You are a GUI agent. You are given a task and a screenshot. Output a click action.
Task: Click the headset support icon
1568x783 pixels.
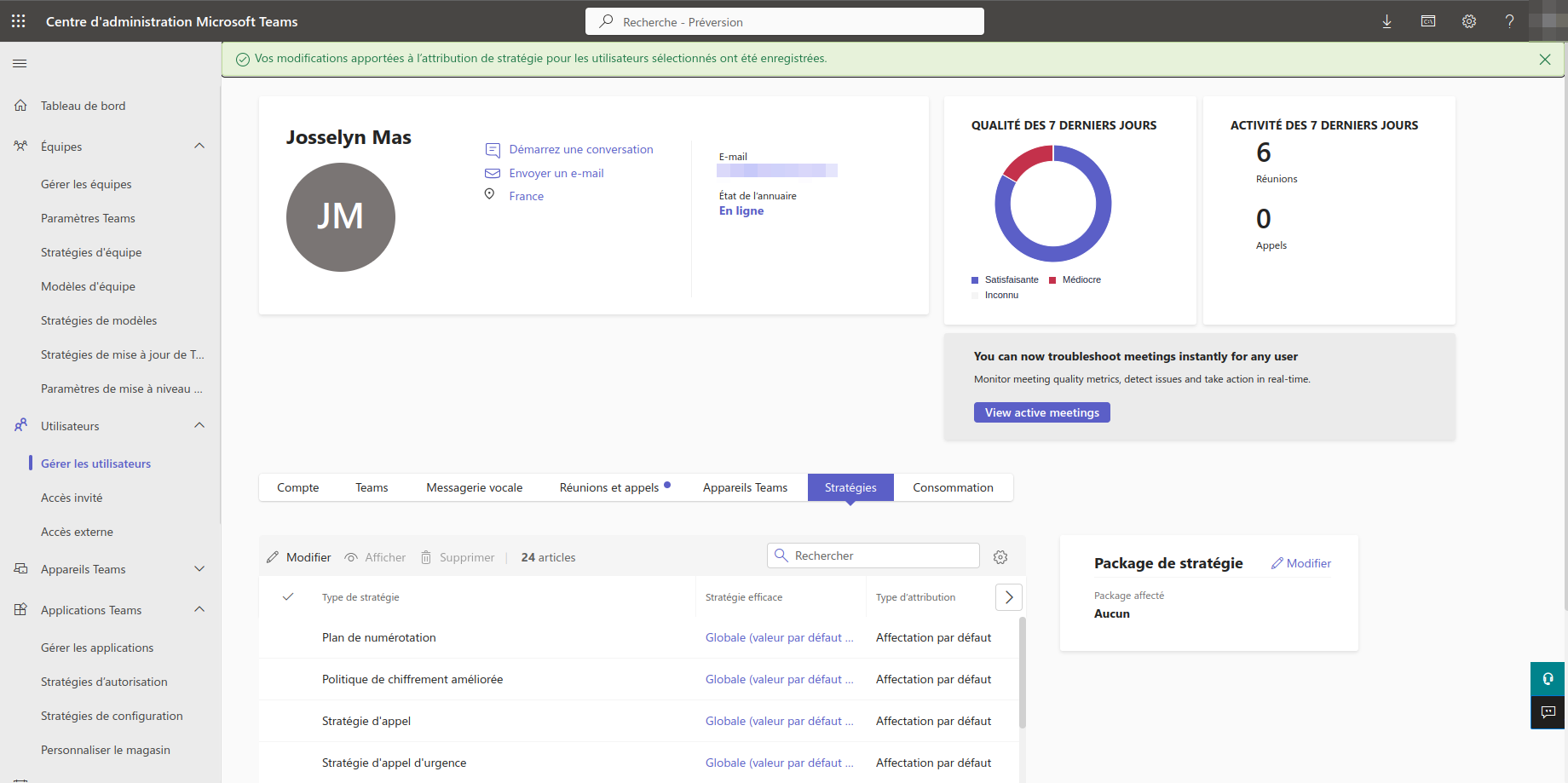click(x=1548, y=679)
